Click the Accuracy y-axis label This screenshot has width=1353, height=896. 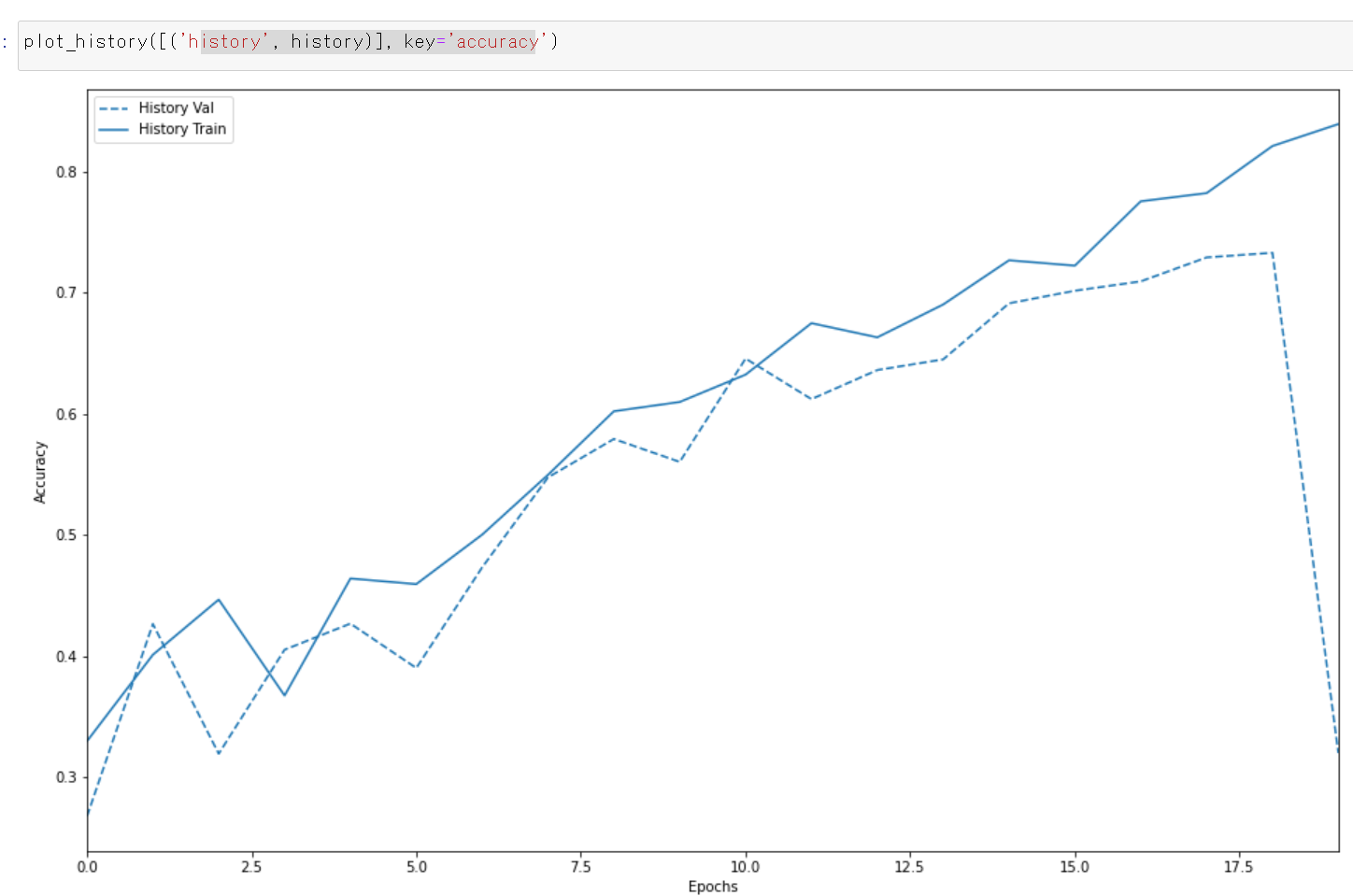point(39,472)
